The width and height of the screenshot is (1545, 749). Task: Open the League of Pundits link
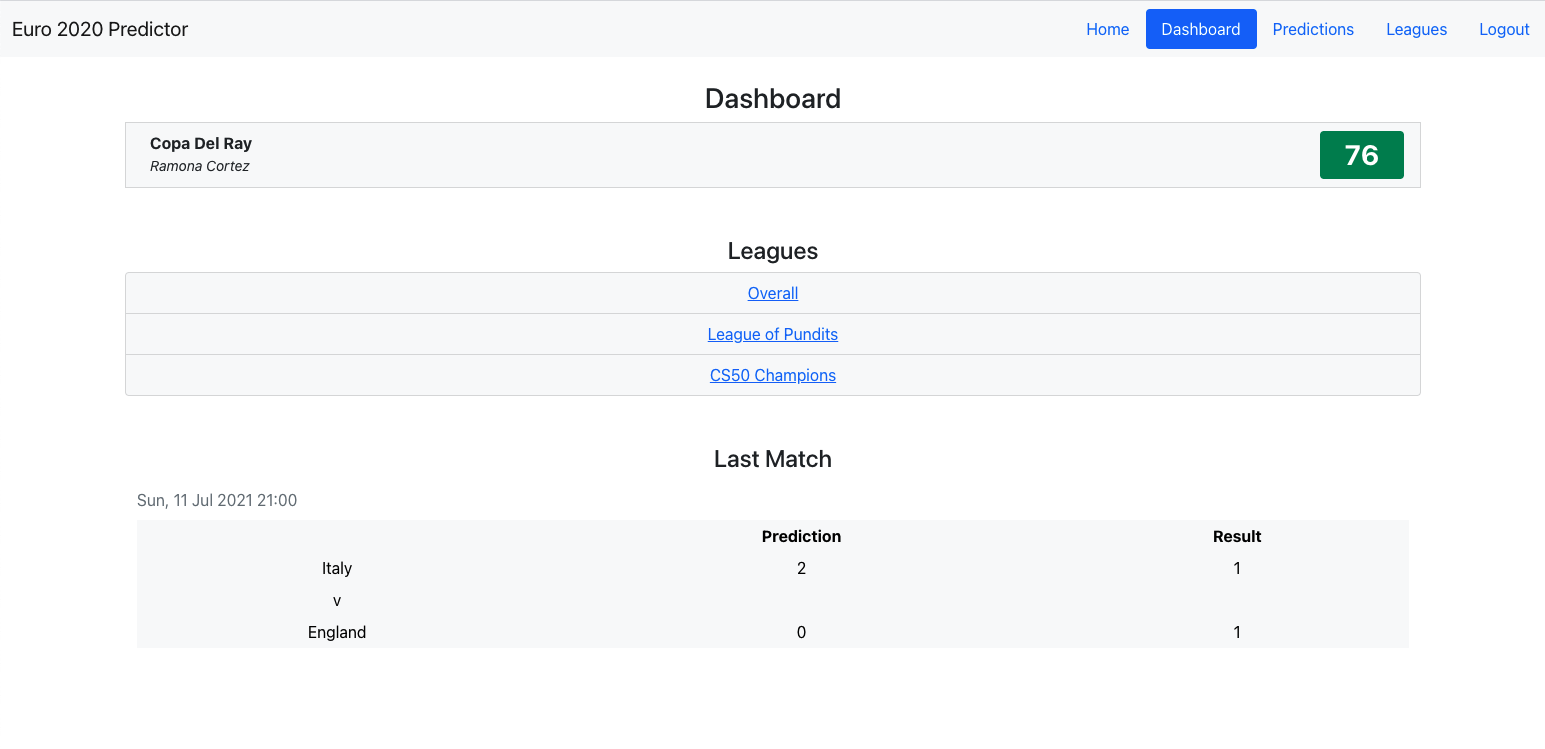(772, 334)
